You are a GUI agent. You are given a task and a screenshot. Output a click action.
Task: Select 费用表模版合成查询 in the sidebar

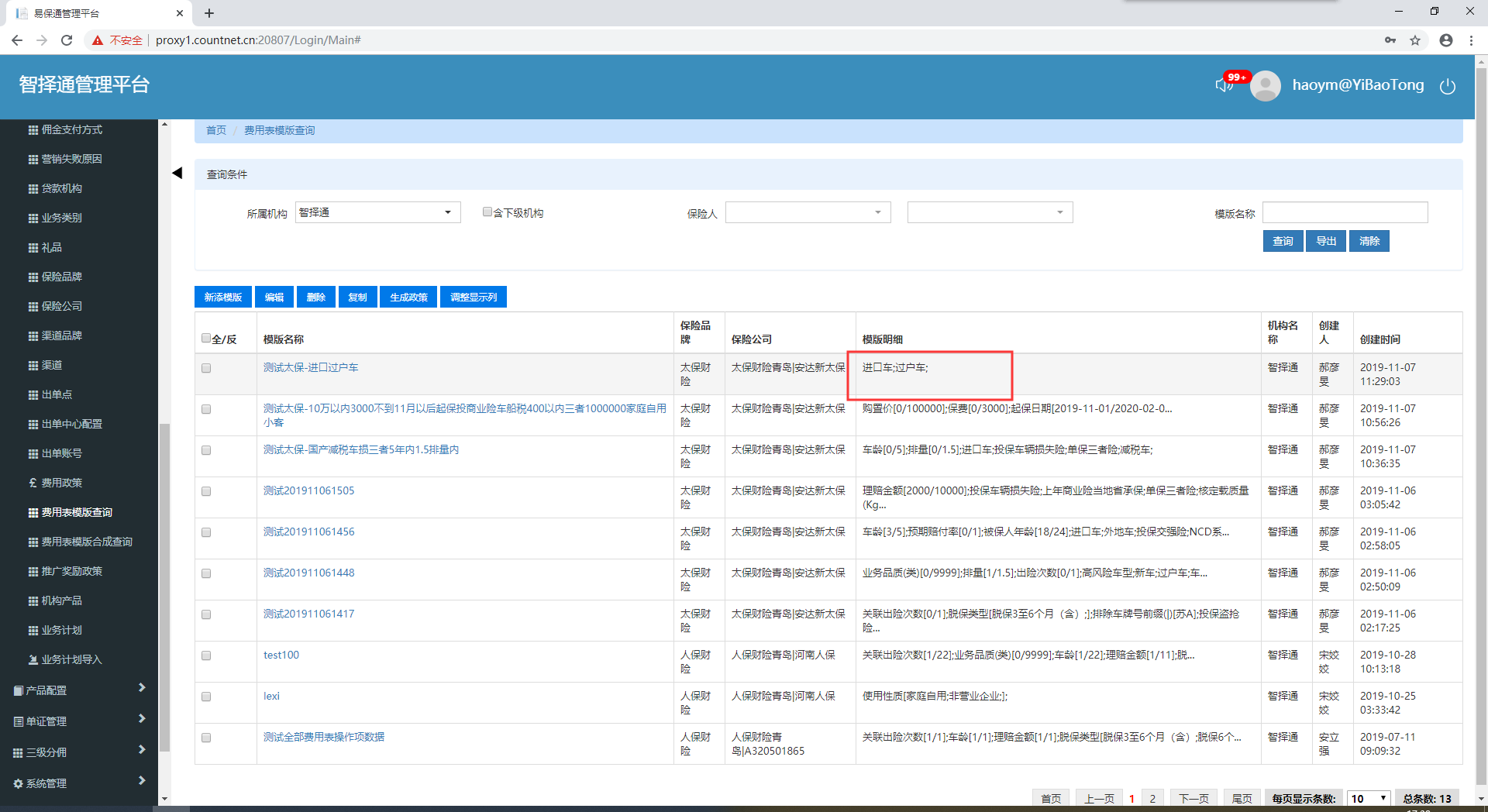[x=86, y=542]
